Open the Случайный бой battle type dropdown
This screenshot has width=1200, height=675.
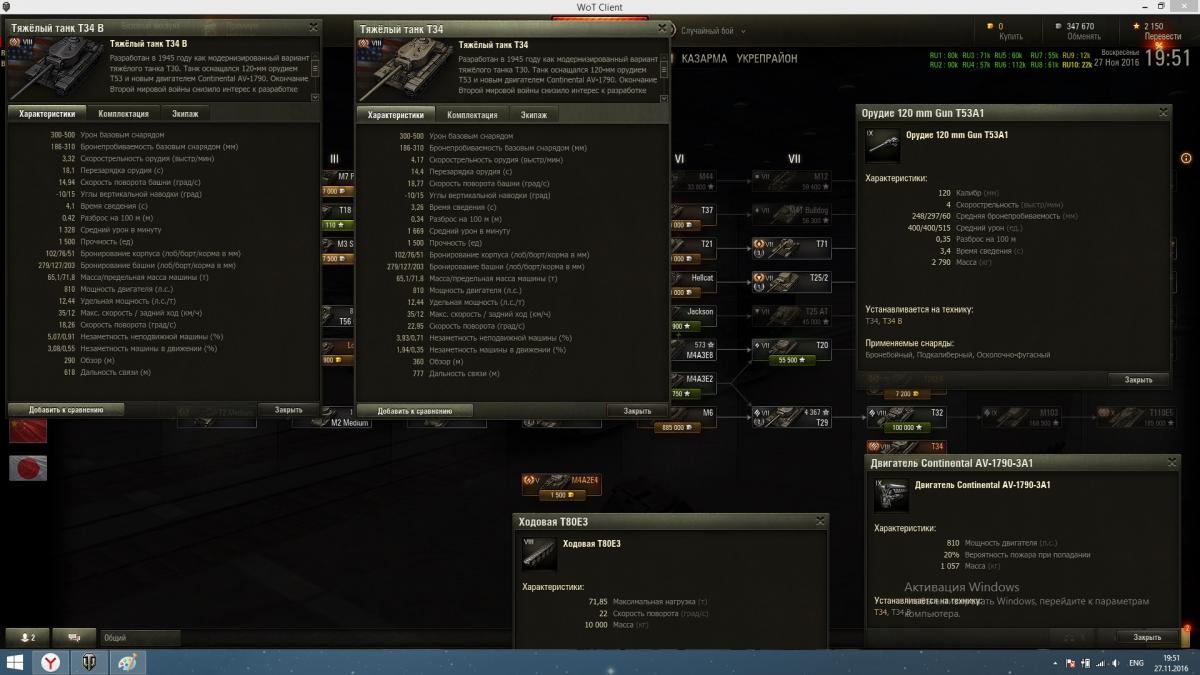[715, 31]
